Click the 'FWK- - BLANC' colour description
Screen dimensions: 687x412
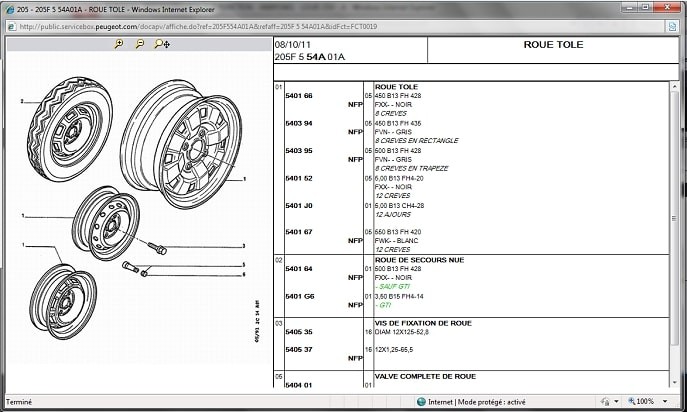click(x=397, y=240)
